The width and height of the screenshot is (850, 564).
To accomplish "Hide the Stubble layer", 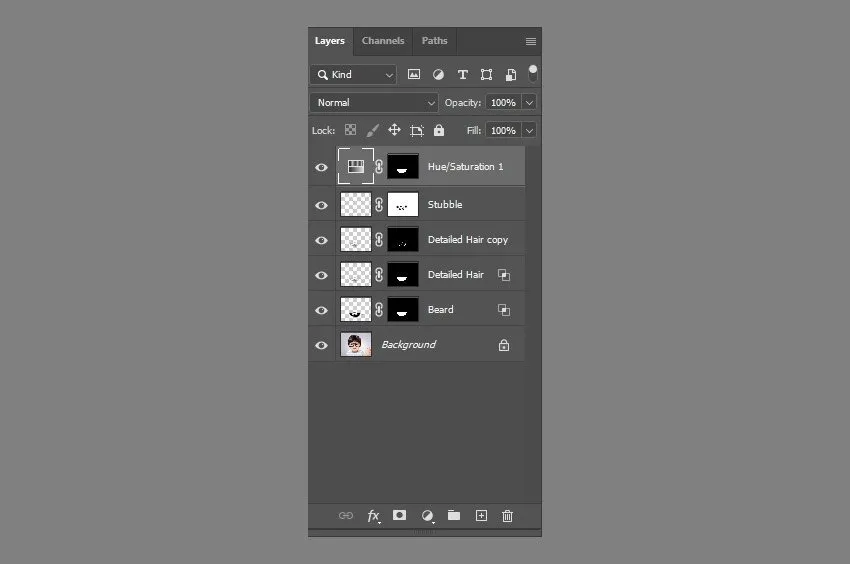I will 321,205.
